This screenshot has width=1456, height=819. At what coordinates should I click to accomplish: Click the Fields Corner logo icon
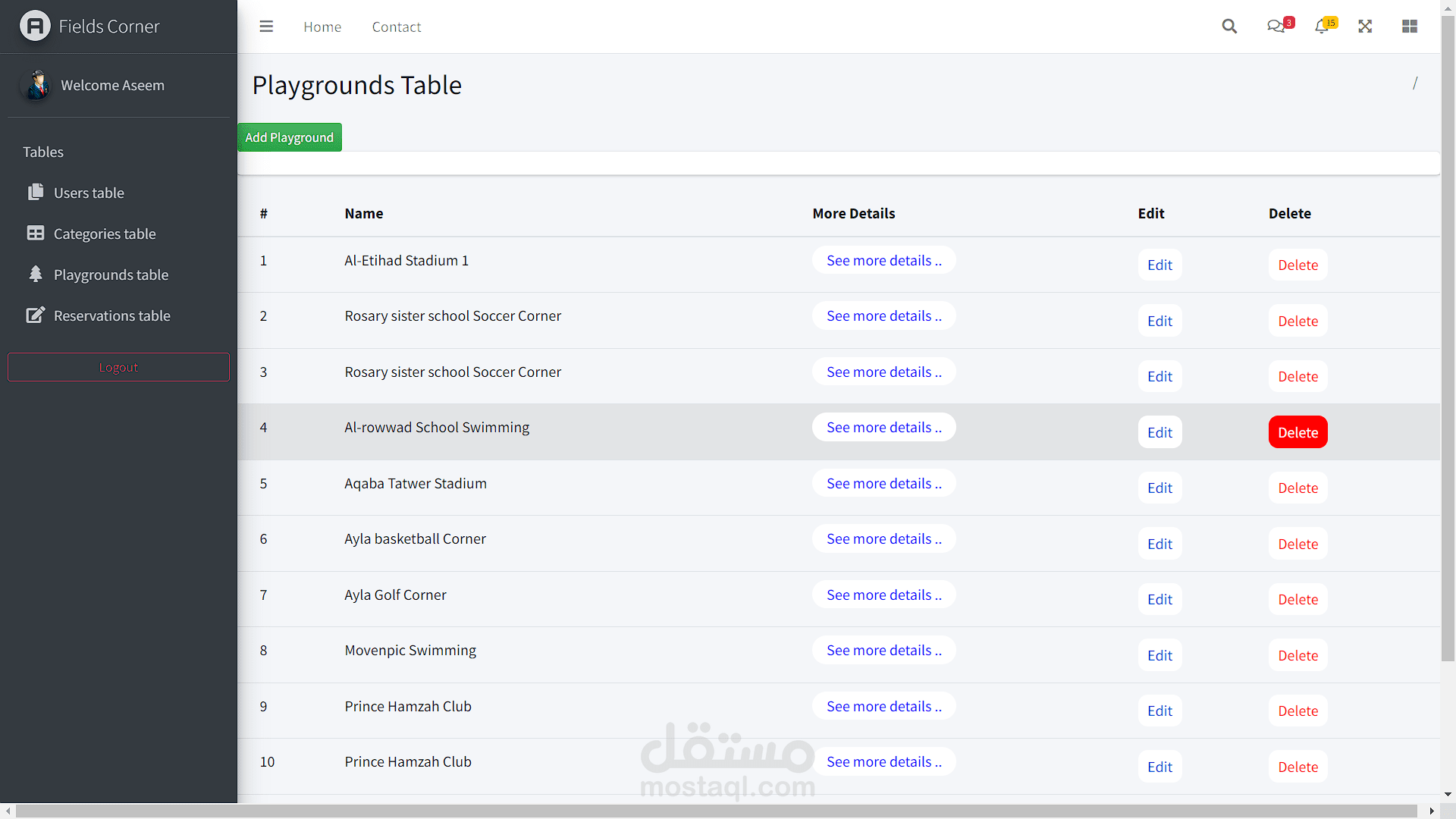(x=35, y=27)
